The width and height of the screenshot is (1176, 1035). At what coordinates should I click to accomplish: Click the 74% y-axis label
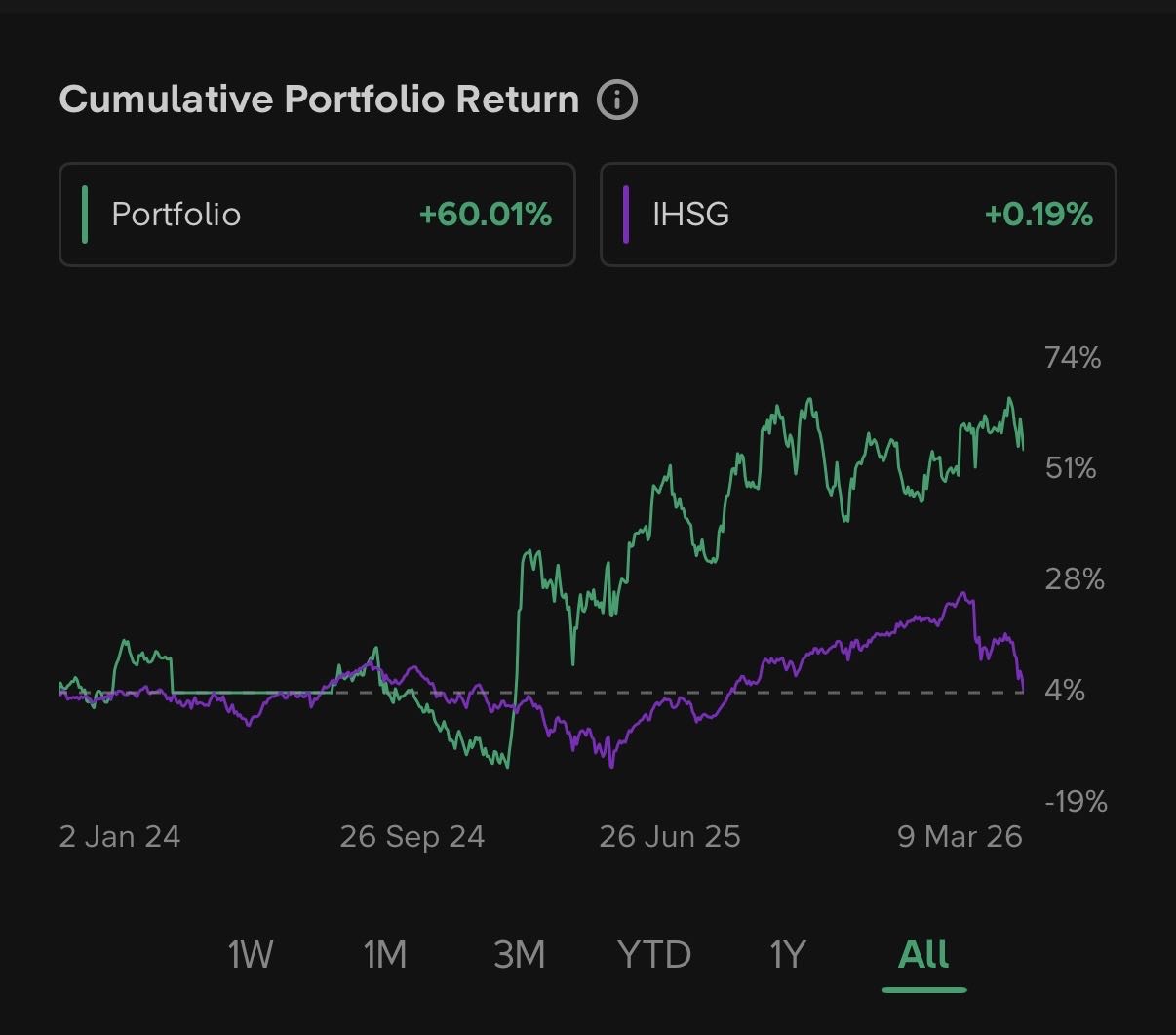[1073, 358]
